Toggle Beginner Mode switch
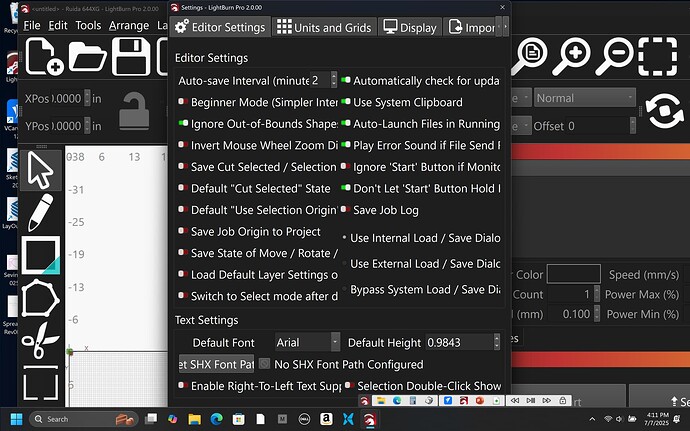 click(x=183, y=102)
